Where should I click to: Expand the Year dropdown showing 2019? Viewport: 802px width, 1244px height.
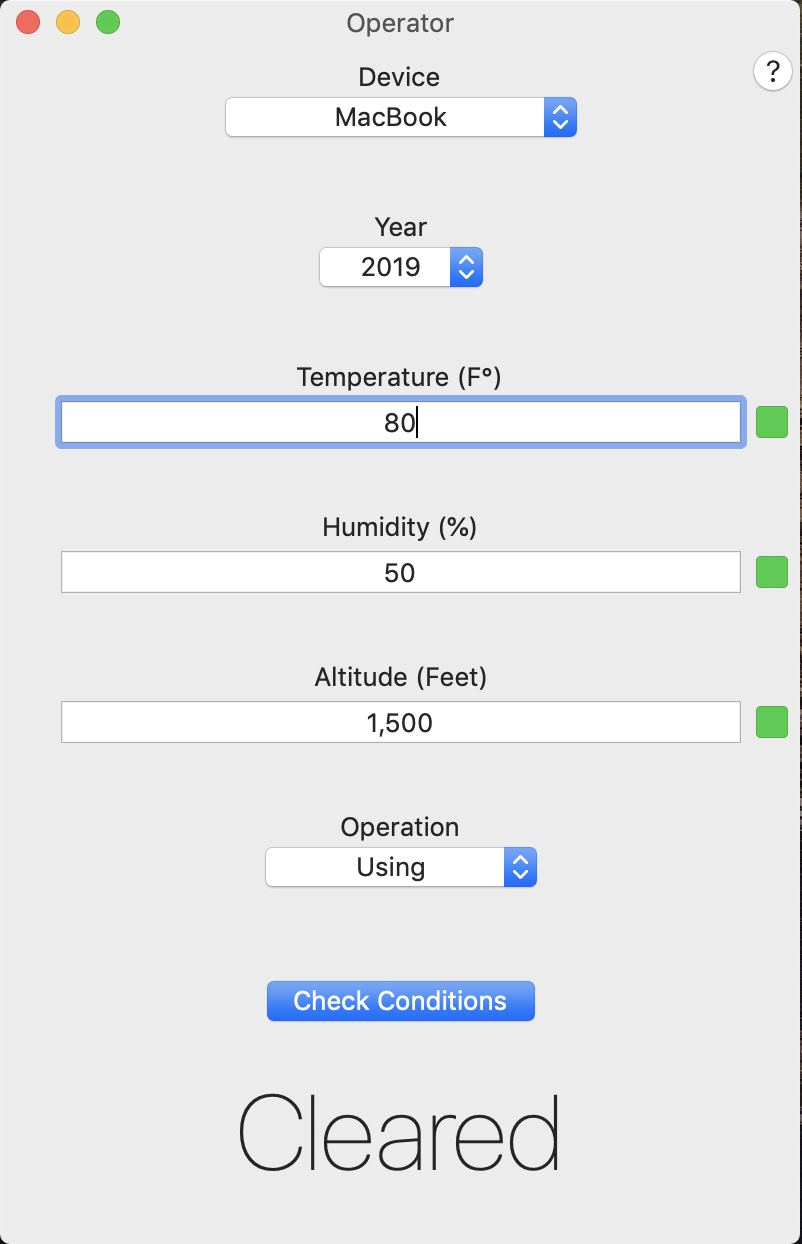point(401,267)
